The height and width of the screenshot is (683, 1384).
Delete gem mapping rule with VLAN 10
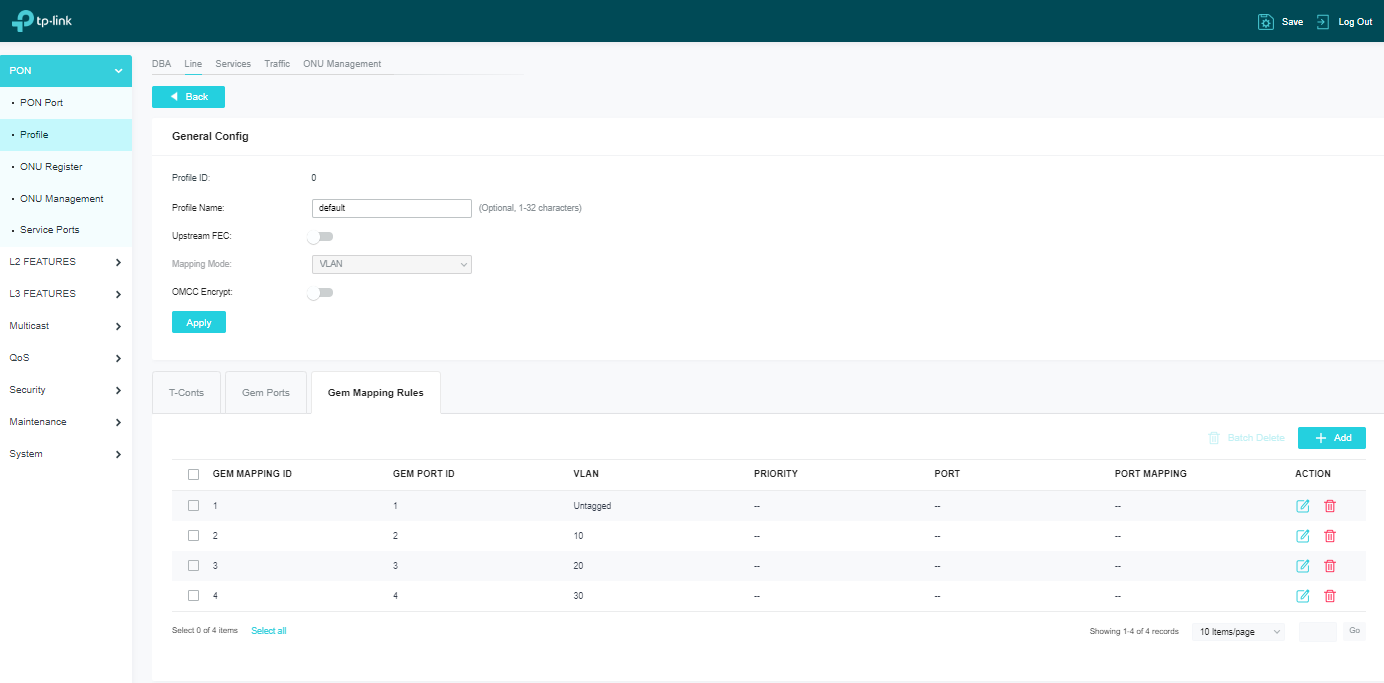click(x=1330, y=536)
